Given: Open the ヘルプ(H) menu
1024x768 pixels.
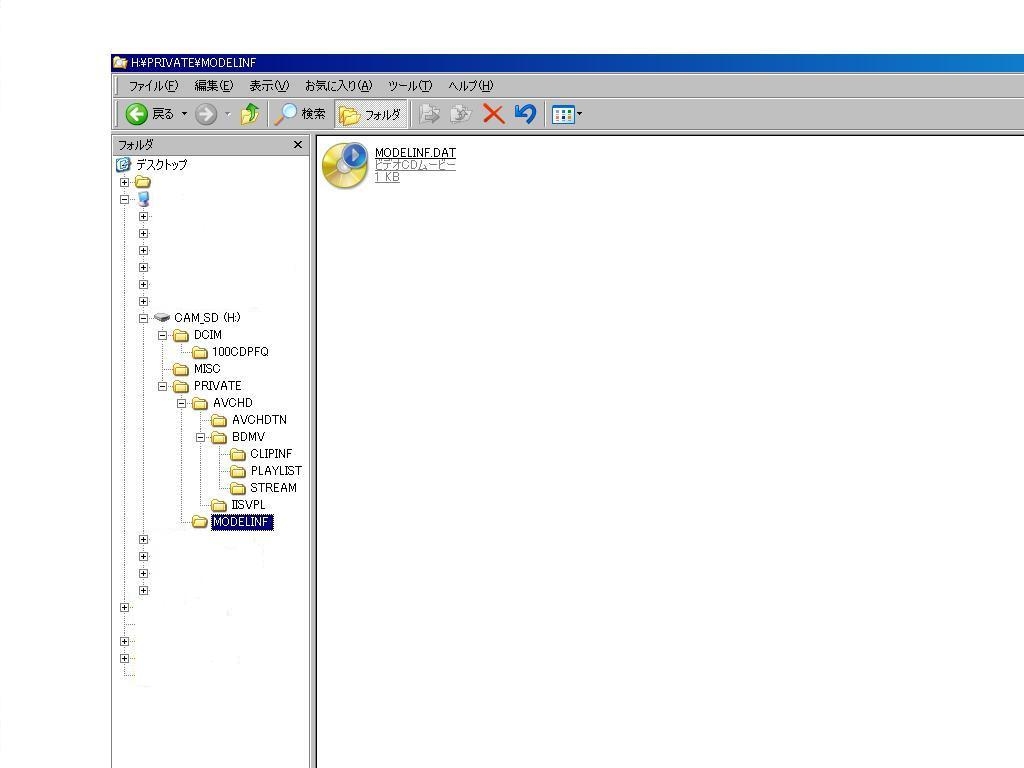Looking at the screenshot, I should (x=470, y=86).
